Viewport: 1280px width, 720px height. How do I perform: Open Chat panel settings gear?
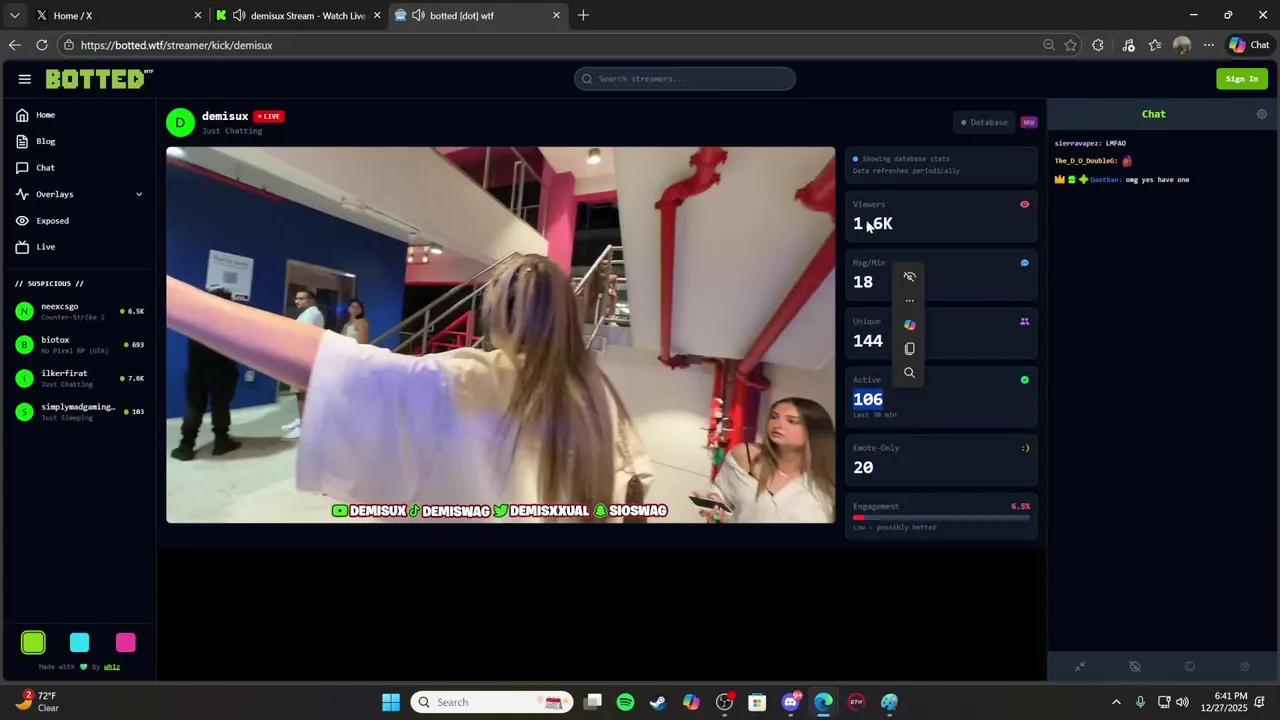[x=1261, y=114]
